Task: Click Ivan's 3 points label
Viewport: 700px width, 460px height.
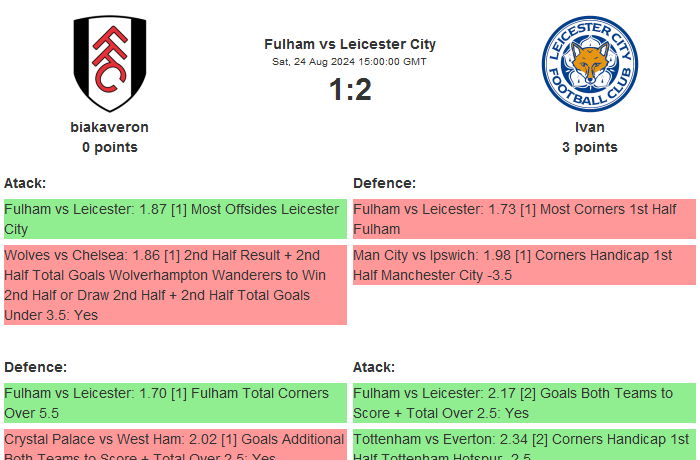Action: click(x=589, y=147)
